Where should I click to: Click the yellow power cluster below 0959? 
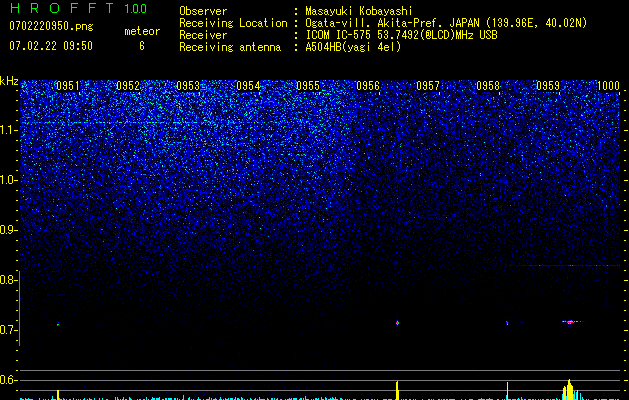[569, 390]
